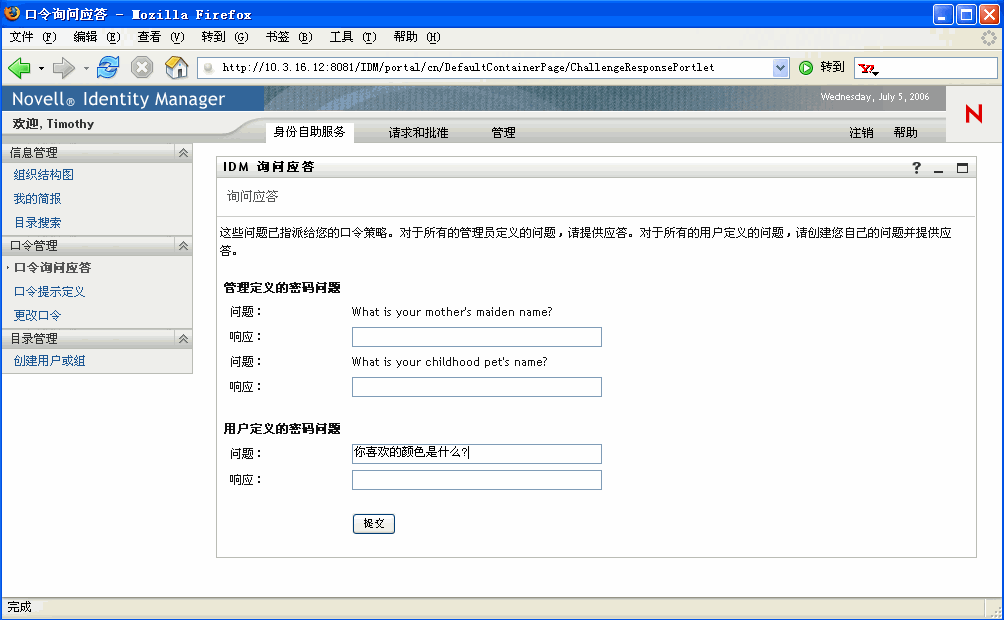Open the 口令提示定义 link
1004x620 pixels.
(x=49, y=291)
